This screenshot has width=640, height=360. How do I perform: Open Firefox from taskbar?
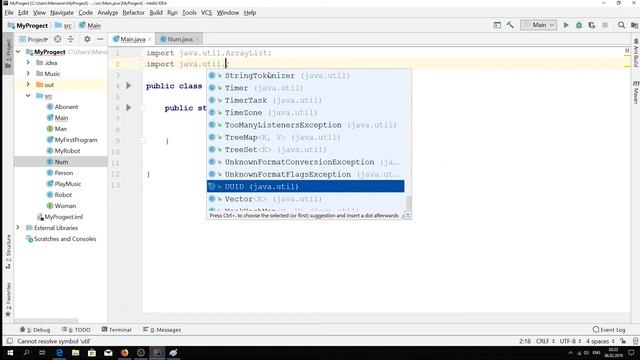point(124,353)
